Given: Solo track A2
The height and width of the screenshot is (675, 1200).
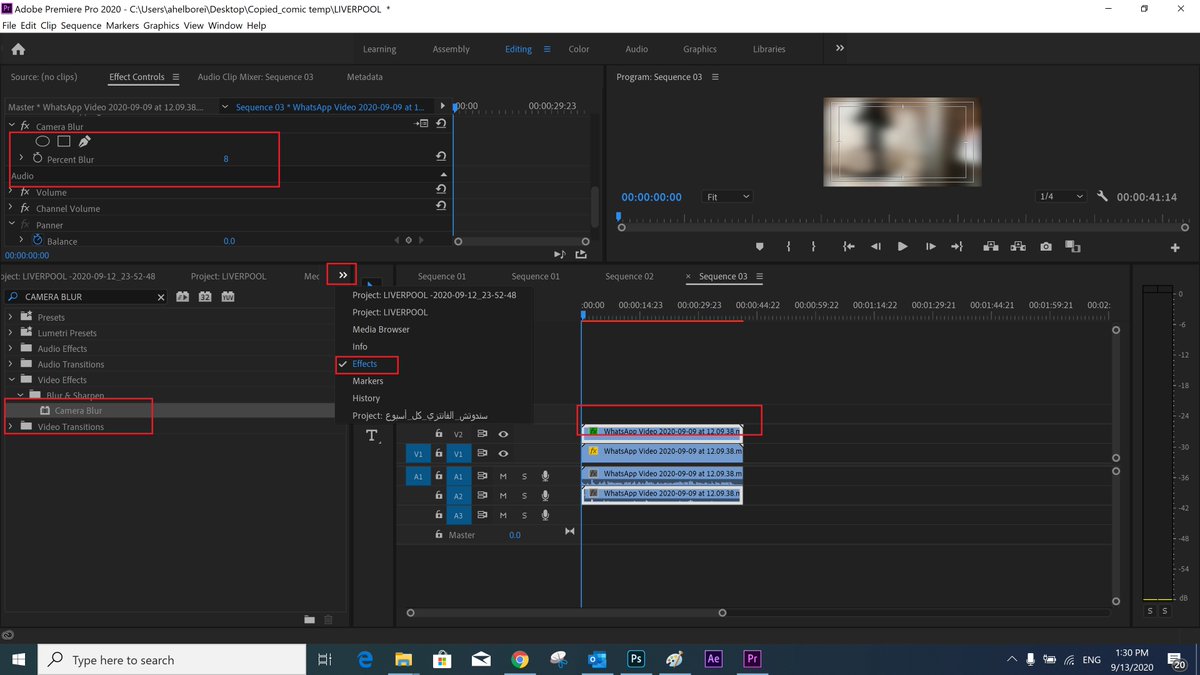Looking at the screenshot, I should [x=524, y=495].
